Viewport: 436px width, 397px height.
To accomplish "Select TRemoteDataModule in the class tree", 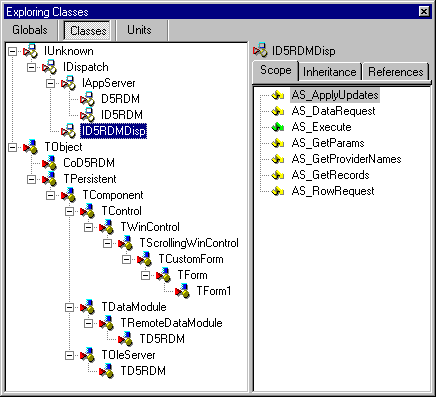I will [171, 323].
